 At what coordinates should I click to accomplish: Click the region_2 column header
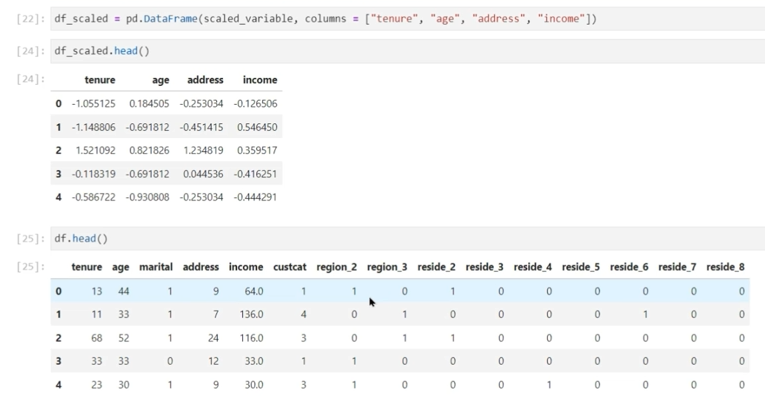[x=336, y=267]
